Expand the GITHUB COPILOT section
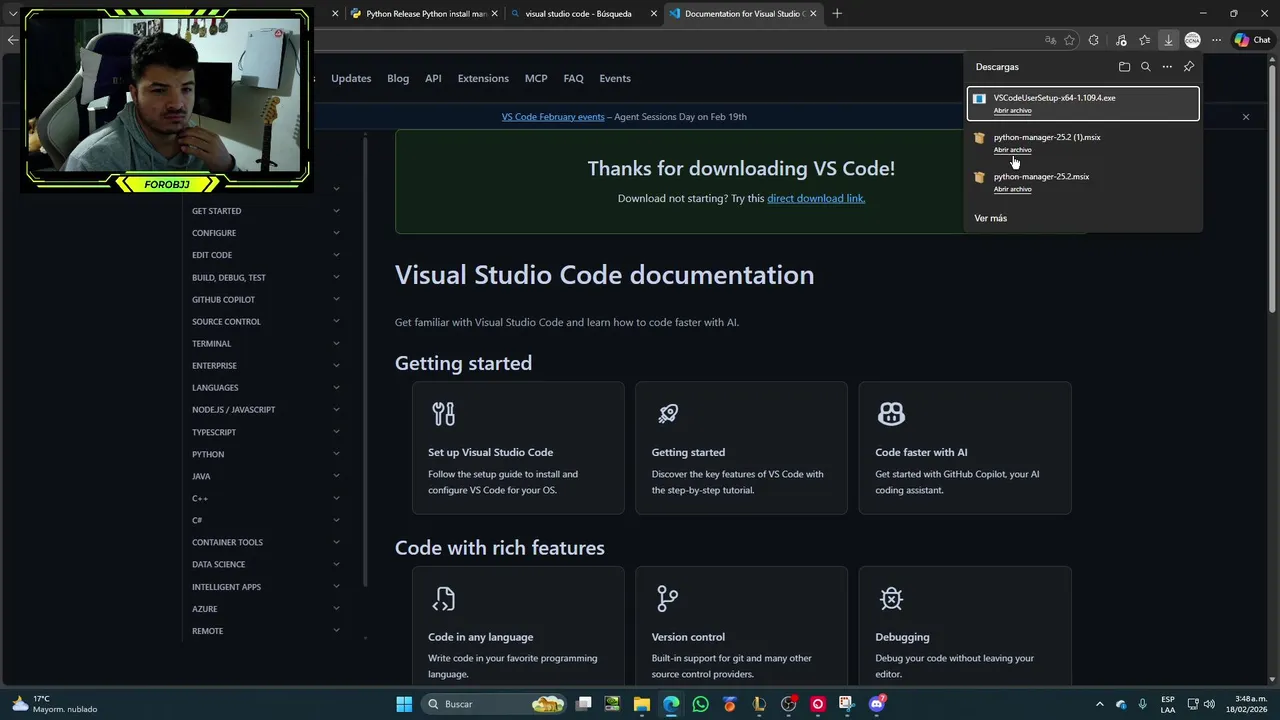Viewport: 1280px width, 720px height. pyautogui.click(x=266, y=299)
